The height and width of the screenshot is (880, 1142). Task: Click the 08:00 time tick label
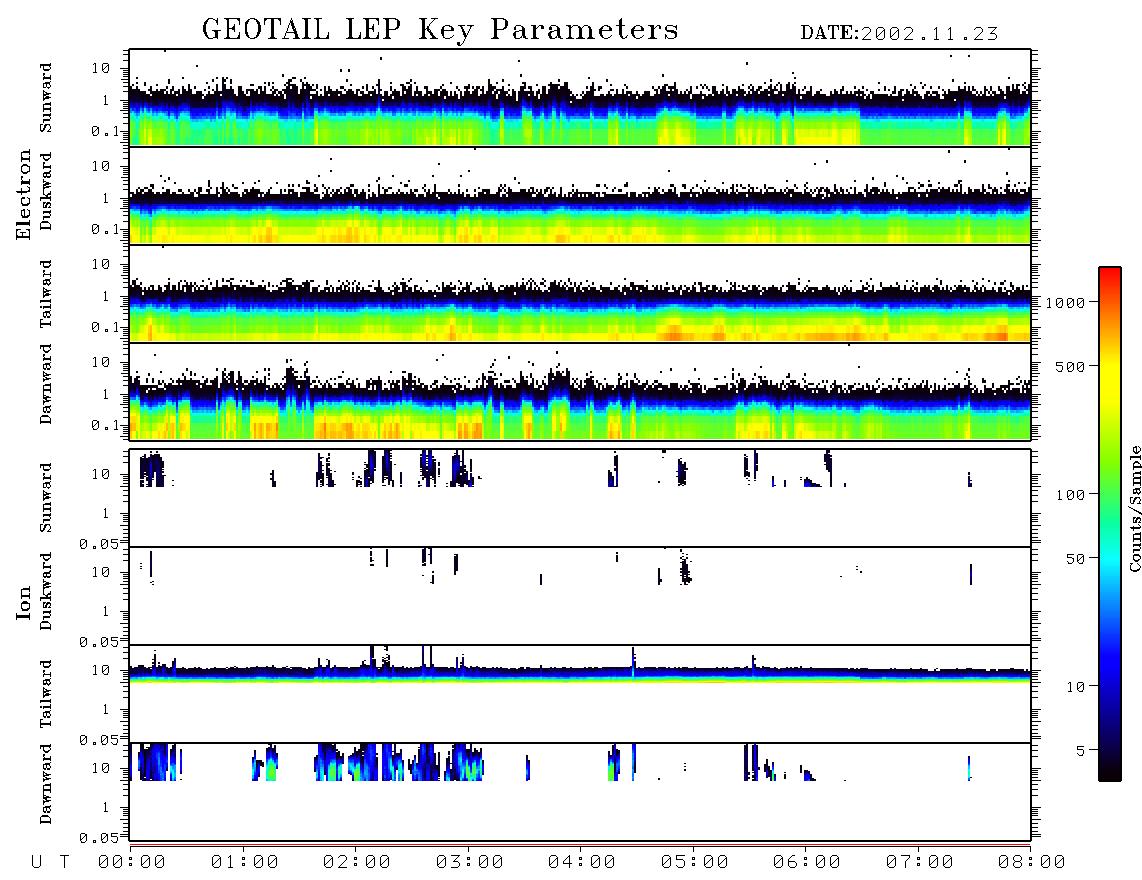pos(1032,863)
